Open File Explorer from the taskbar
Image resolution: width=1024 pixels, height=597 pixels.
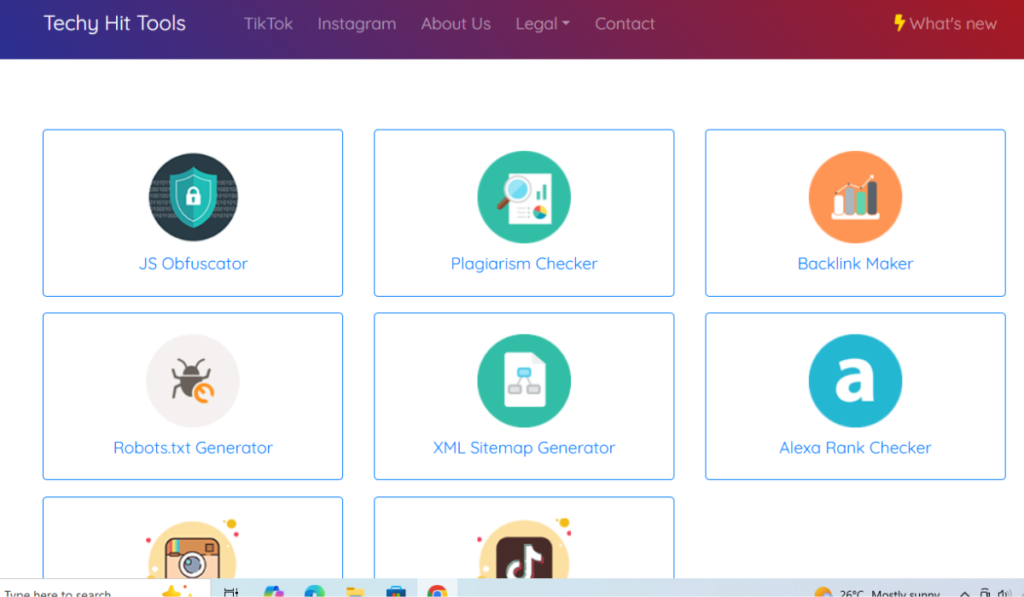click(x=355, y=591)
